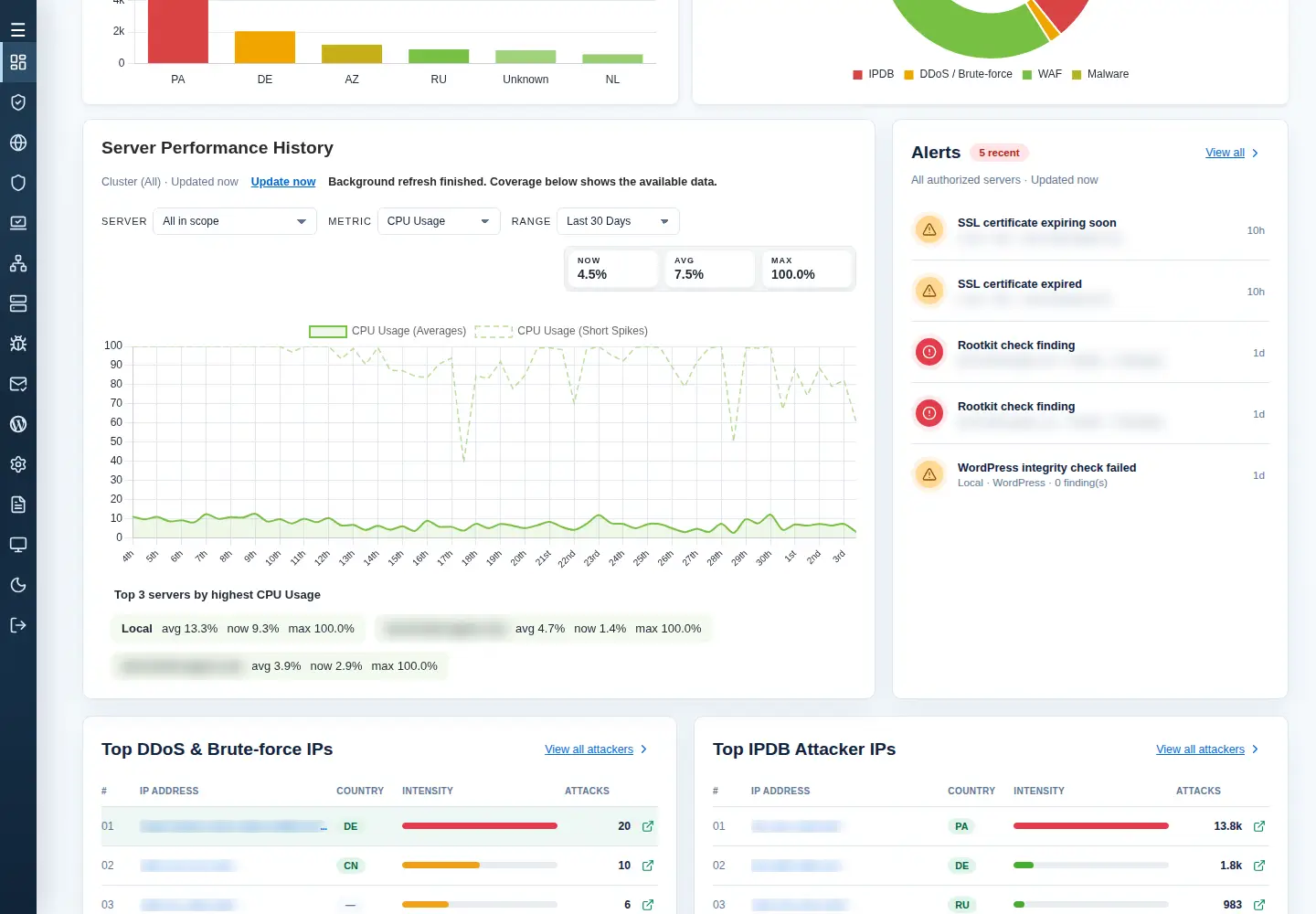Open external link for IPDB attacker PA row
This screenshot has height=914, width=1316.
[x=1259, y=826]
